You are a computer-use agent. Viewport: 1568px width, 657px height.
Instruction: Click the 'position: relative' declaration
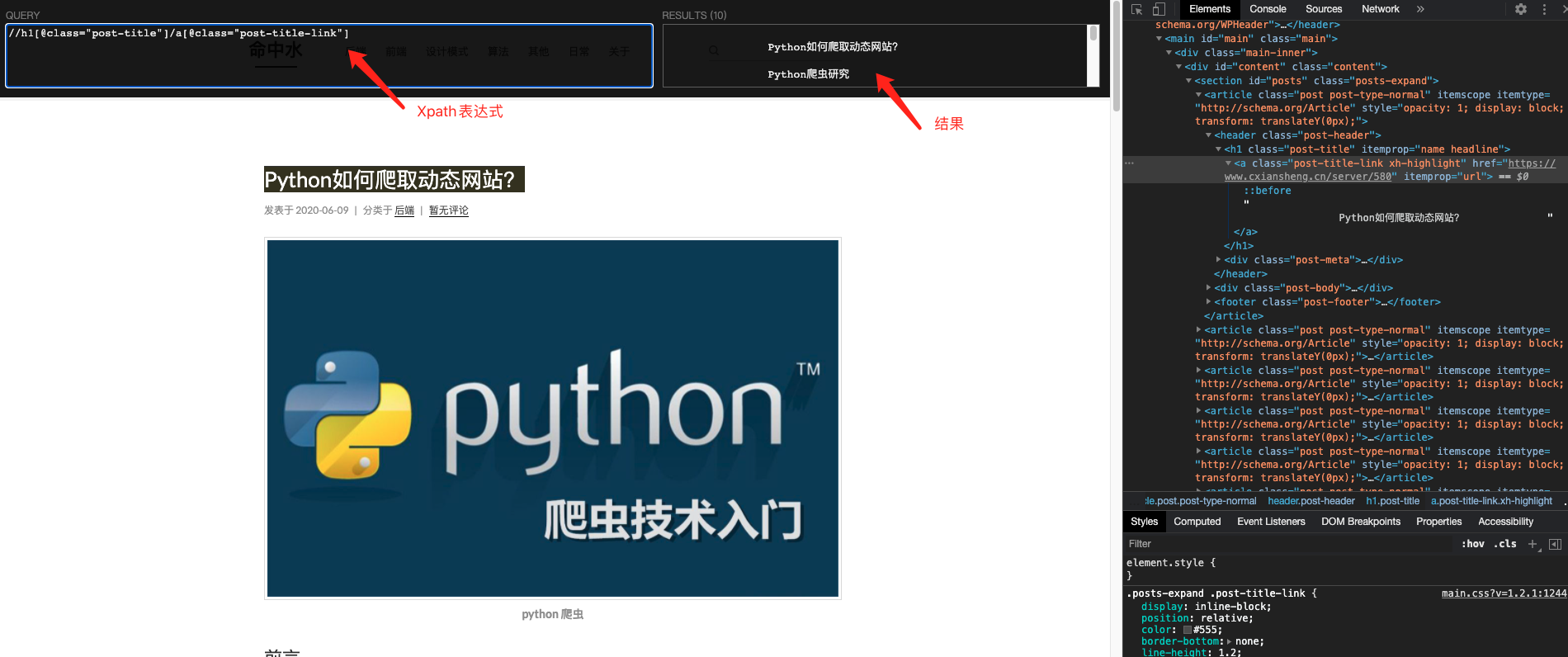(x=1197, y=618)
